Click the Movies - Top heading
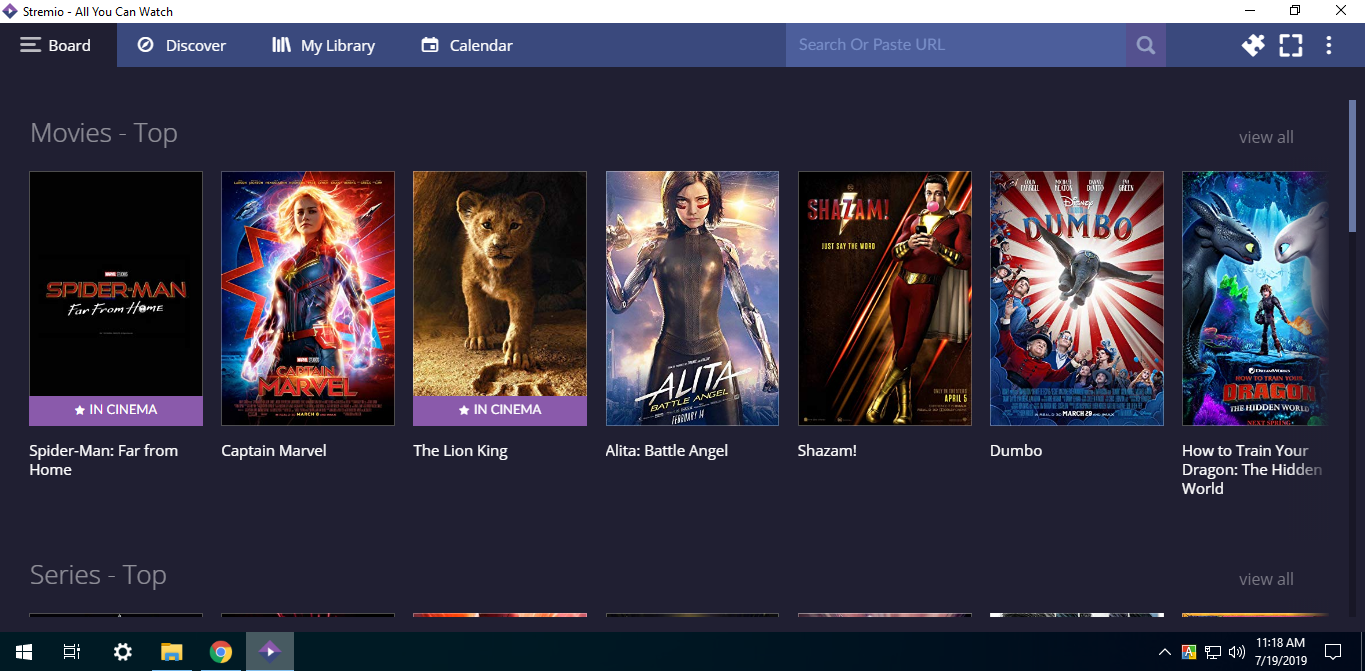The height and width of the screenshot is (671, 1365). [x=104, y=133]
